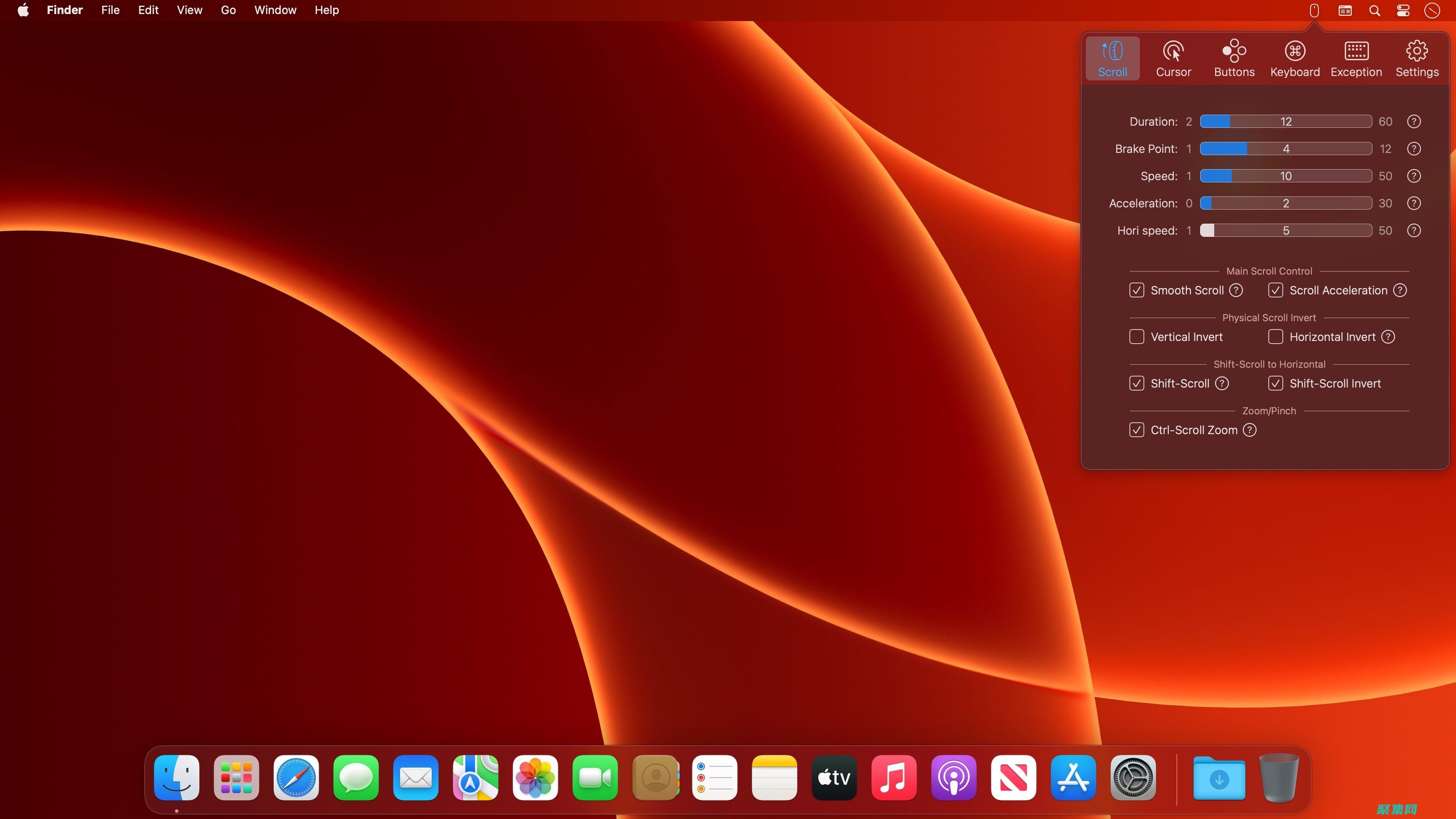Open Safari from the Dock
Viewport: 1456px width, 819px height.
(x=296, y=777)
